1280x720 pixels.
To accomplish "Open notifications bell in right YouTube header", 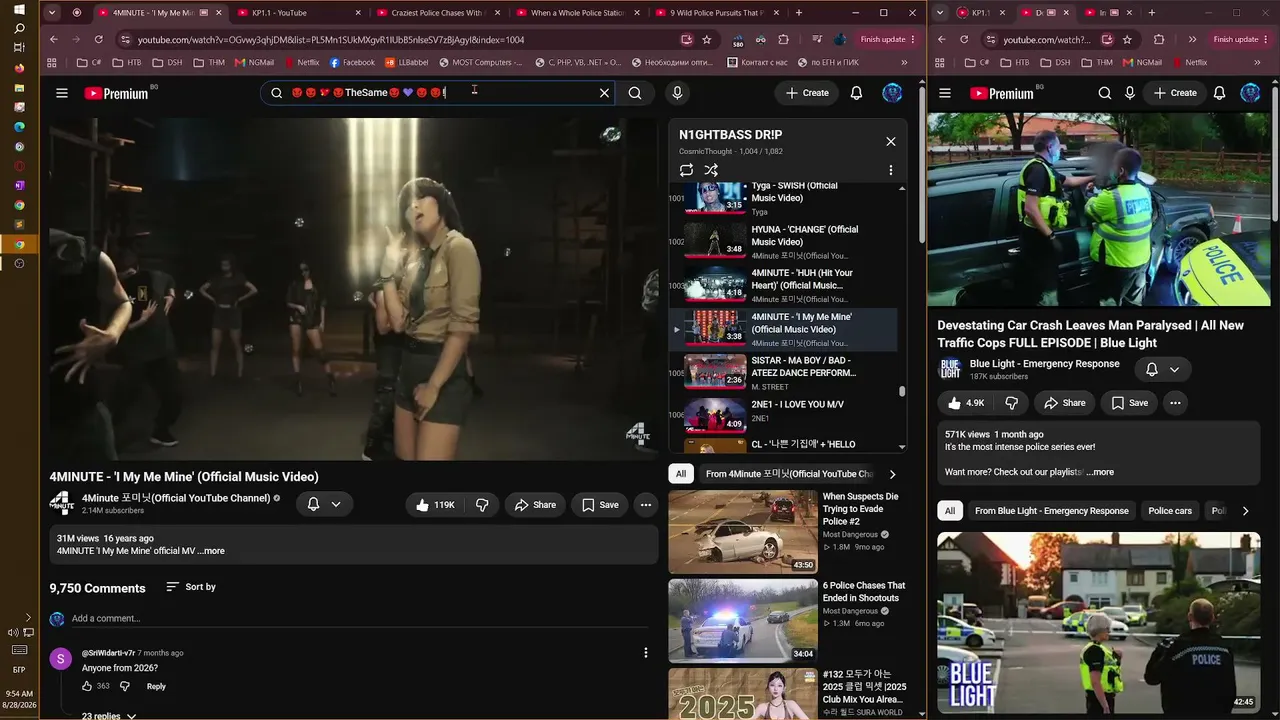I will pyautogui.click(x=1219, y=93).
